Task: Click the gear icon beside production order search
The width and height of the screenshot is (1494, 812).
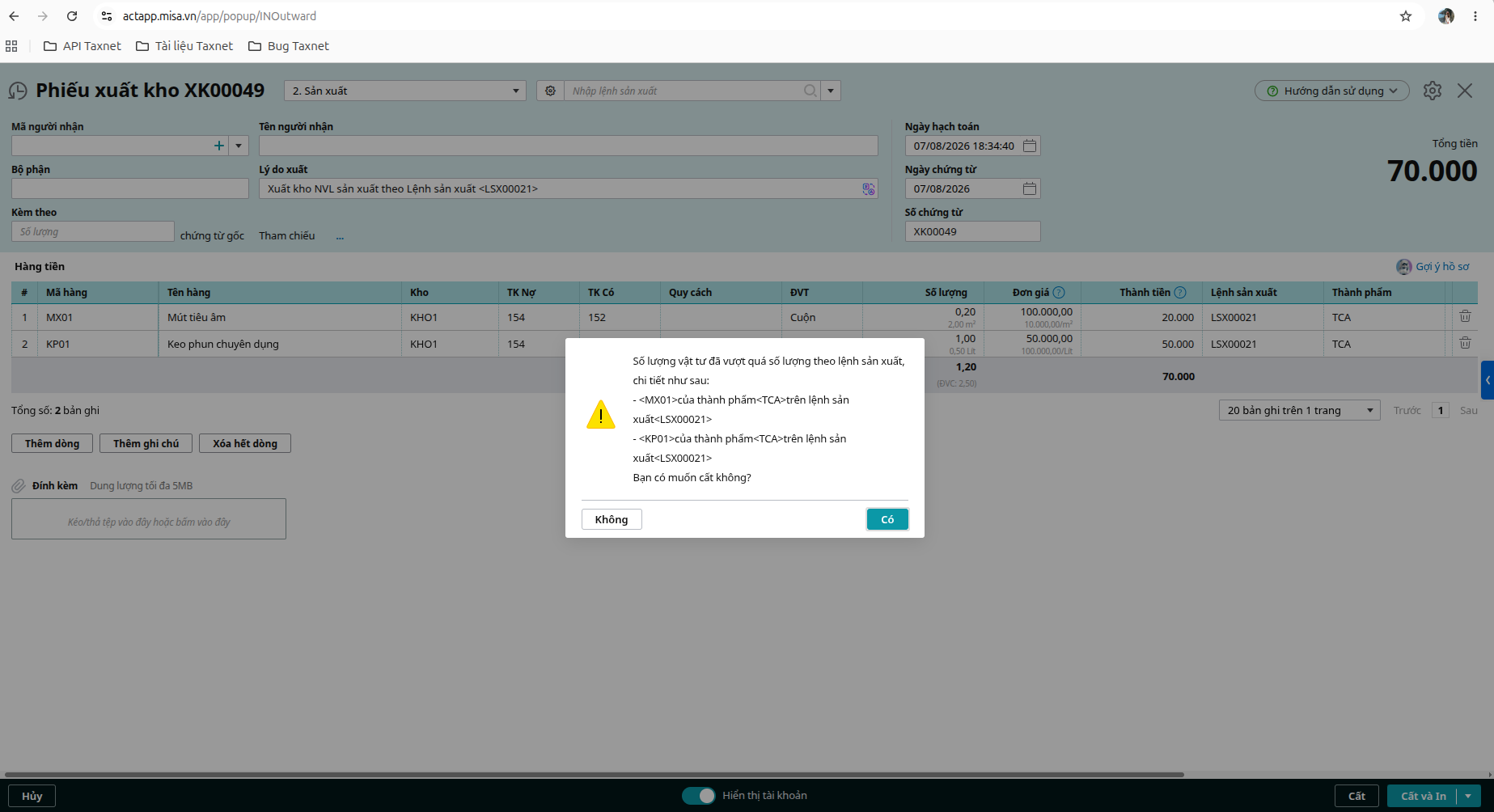Action: (550, 91)
